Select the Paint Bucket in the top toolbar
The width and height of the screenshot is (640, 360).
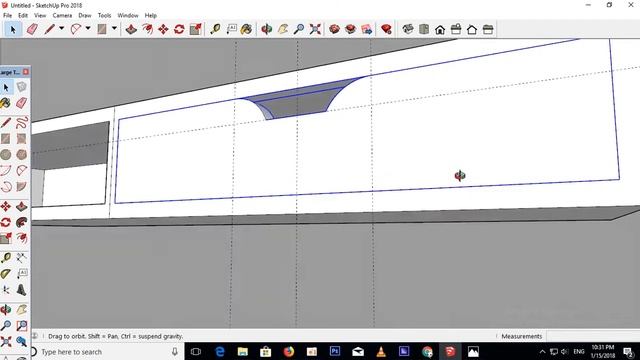click(x=247, y=29)
